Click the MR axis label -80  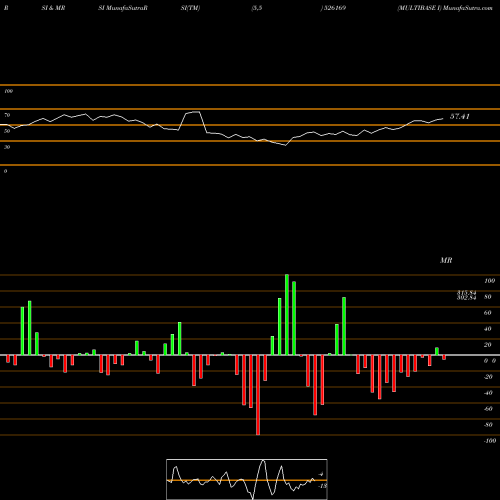coord(488,425)
